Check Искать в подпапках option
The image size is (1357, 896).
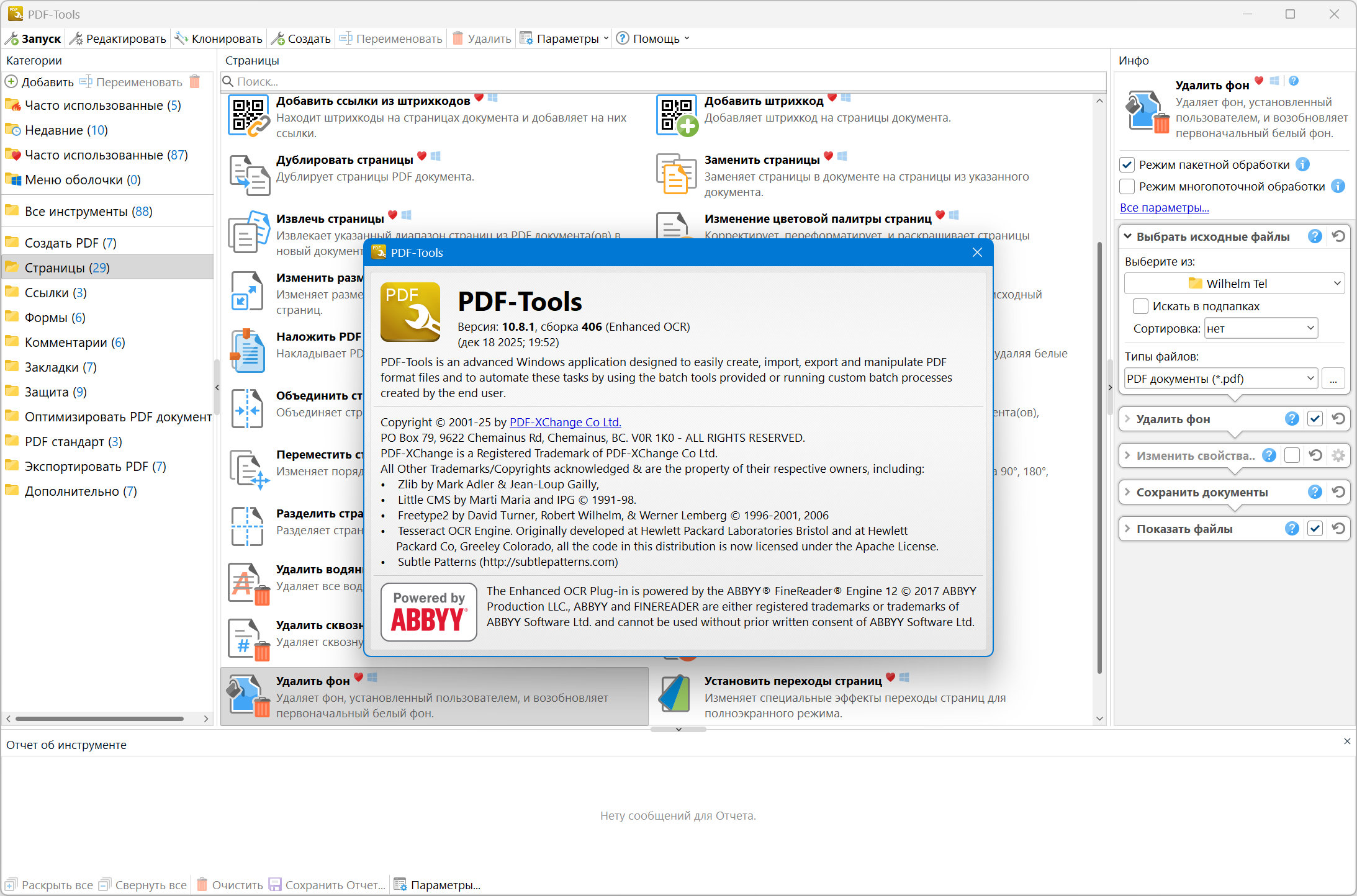point(1140,306)
